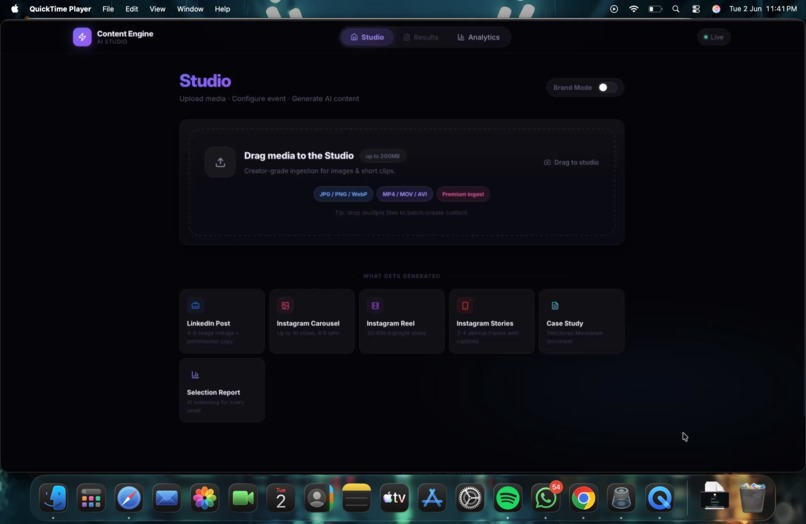Select the MP4 / MOV / AVI tag
Screen dimensions: 806x524
(405, 194)
